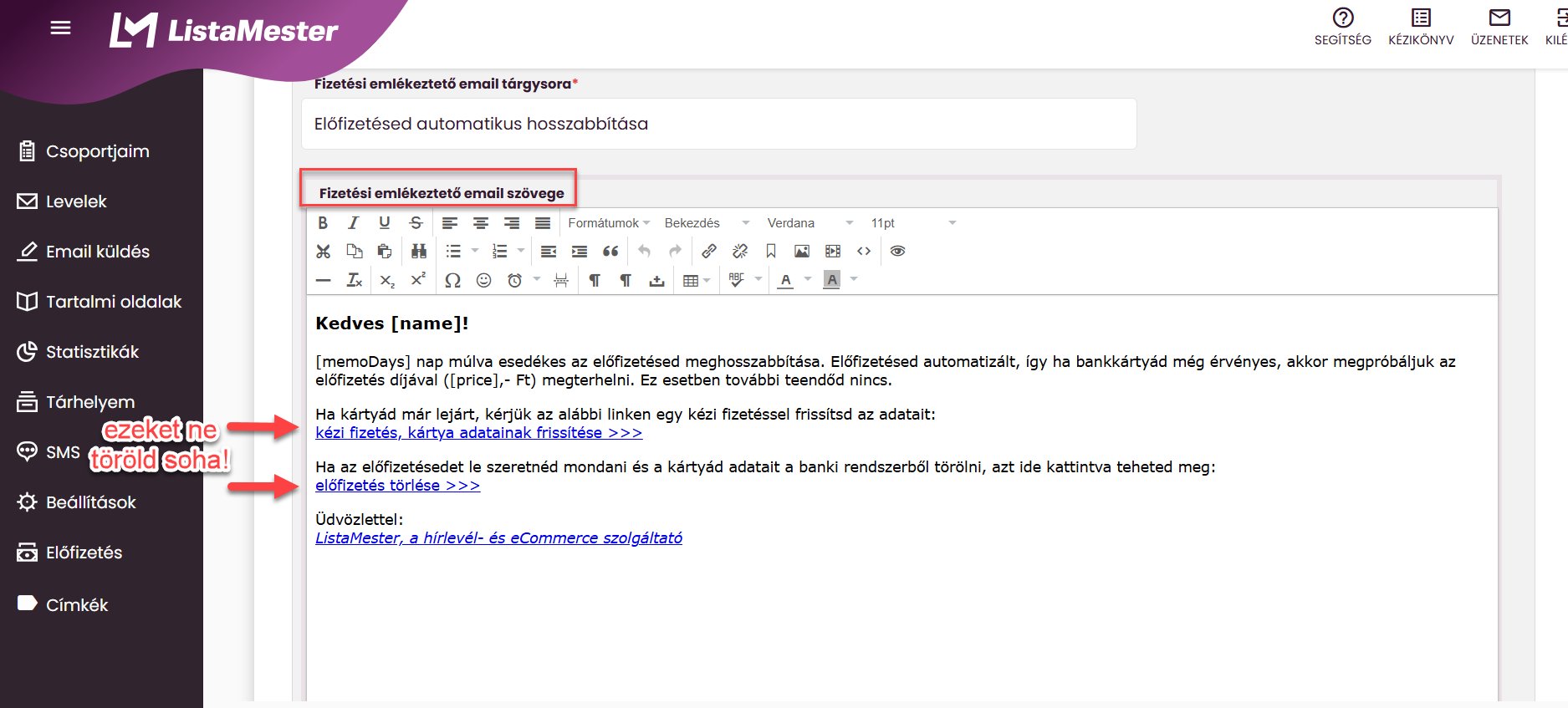Open the Verdana font family dropdown
Screen dimensions: 1568x708
(810, 223)
